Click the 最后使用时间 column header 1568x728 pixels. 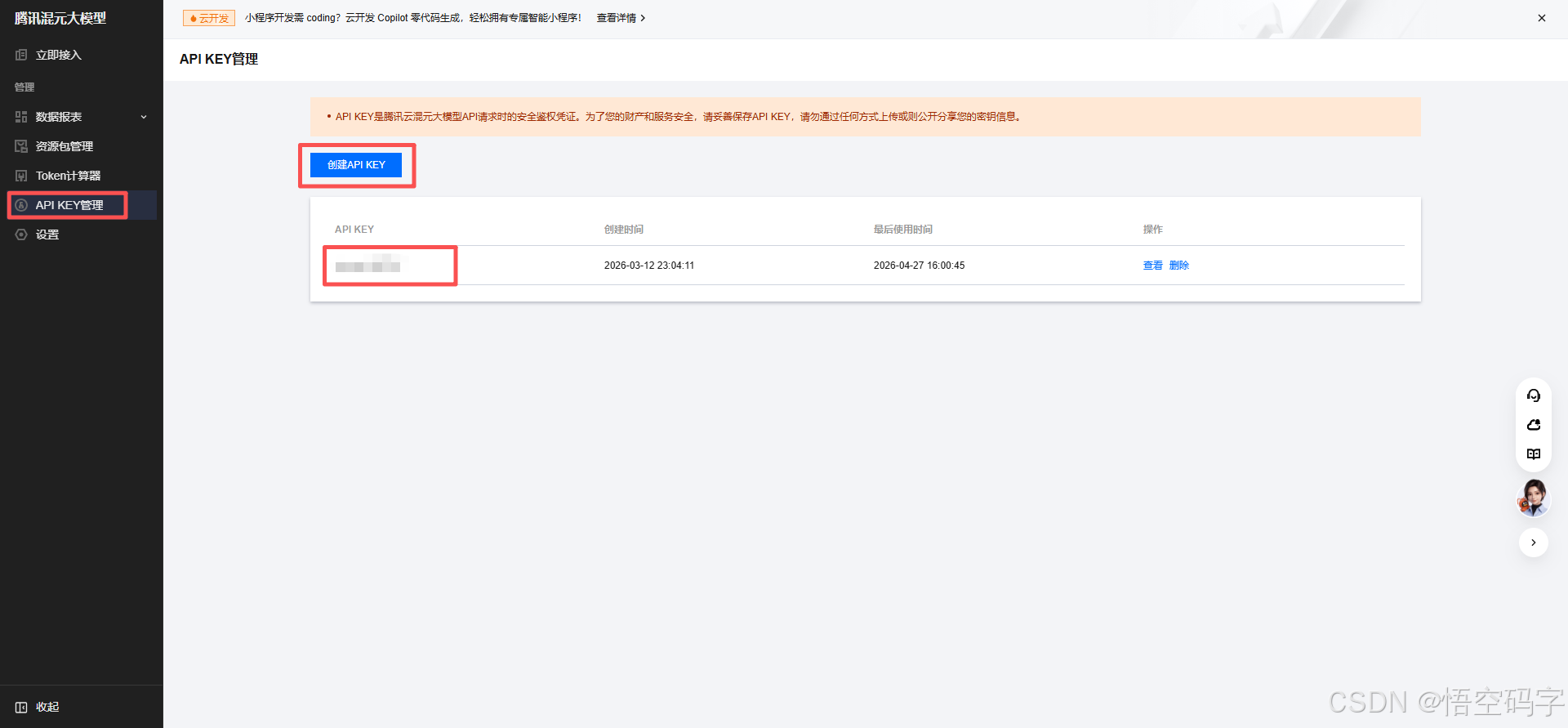coord(903,230)
